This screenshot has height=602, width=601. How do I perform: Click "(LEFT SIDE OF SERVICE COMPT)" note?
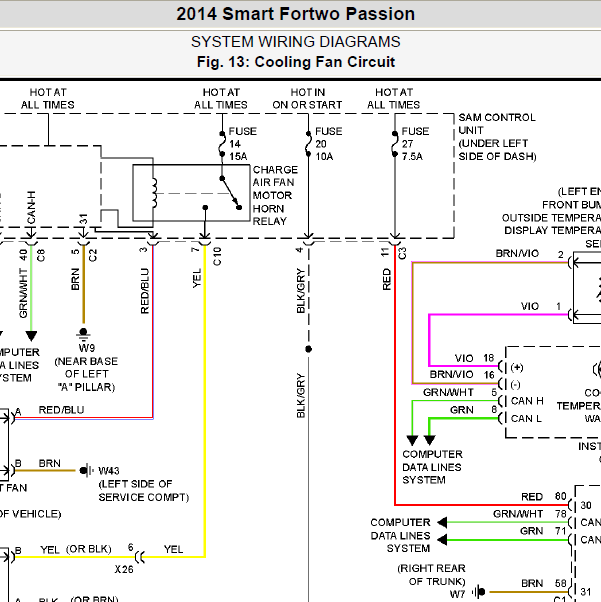click(144, 490)
